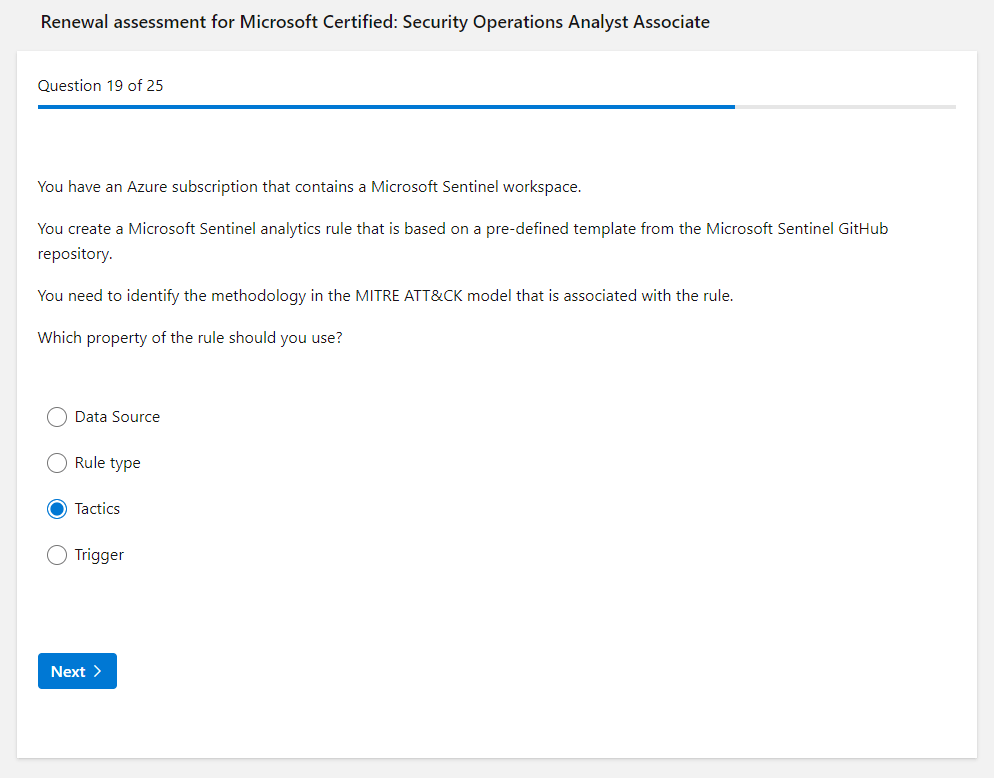This screenshot has height=778, width=994.
Task: Pick the Trigger radio button
Action: click(57, 555)
